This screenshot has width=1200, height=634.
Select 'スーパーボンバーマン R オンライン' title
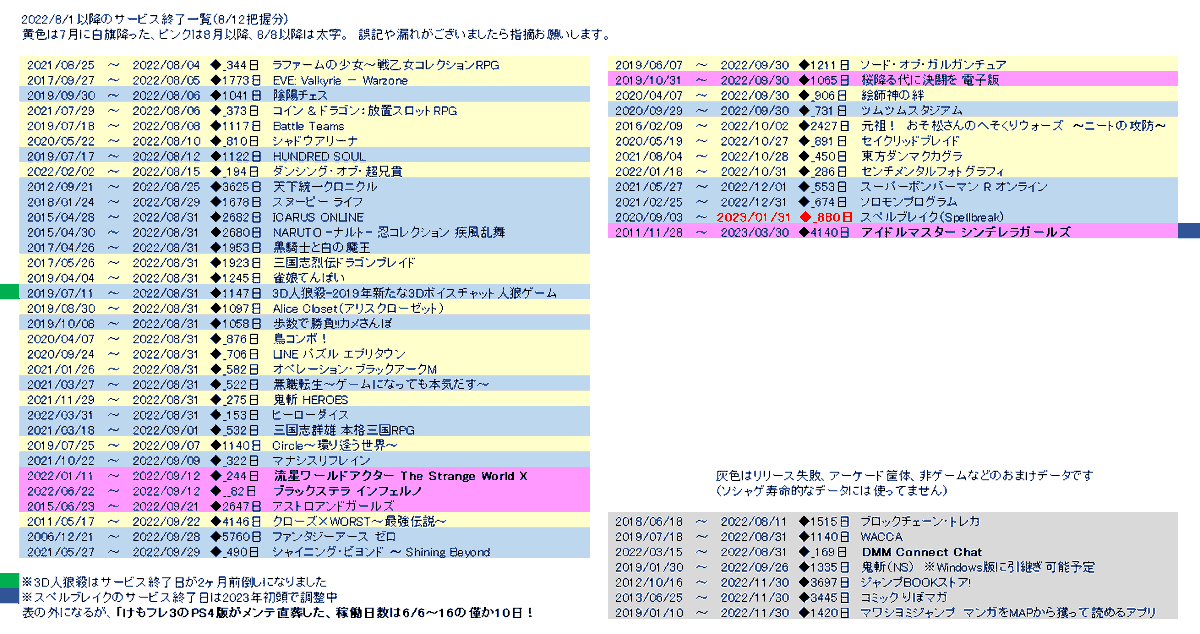point(954,186)
